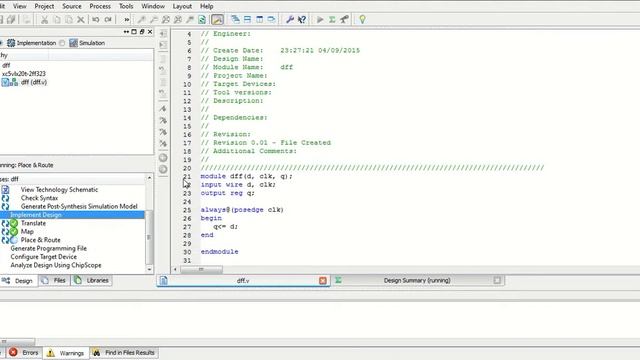Open the sigma Design Summary icon
Image resolution: width=640 pixels, height=360 pixels.
(x=332, y=19)
